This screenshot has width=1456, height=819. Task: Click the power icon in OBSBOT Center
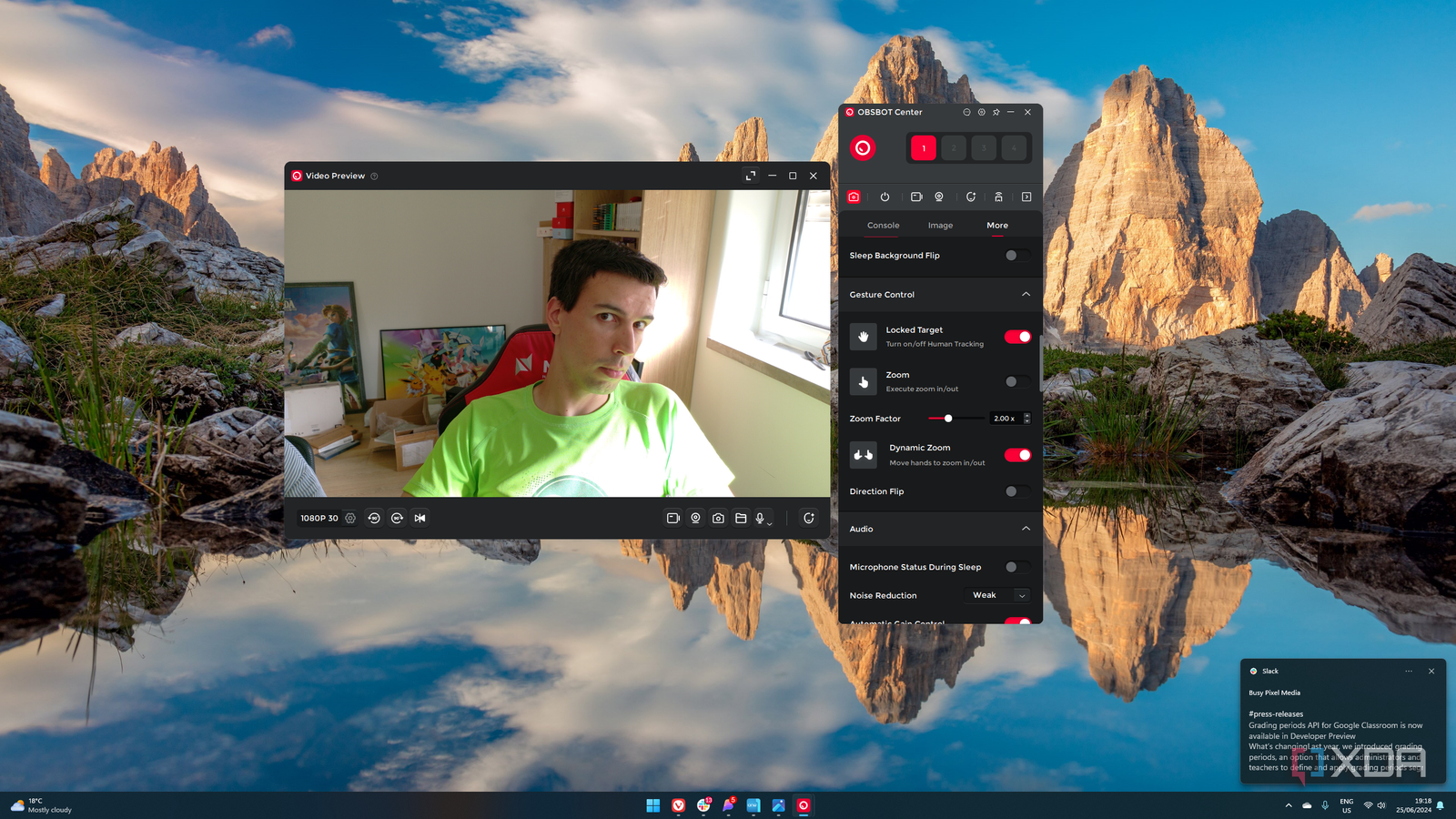[x=885, y=197]
